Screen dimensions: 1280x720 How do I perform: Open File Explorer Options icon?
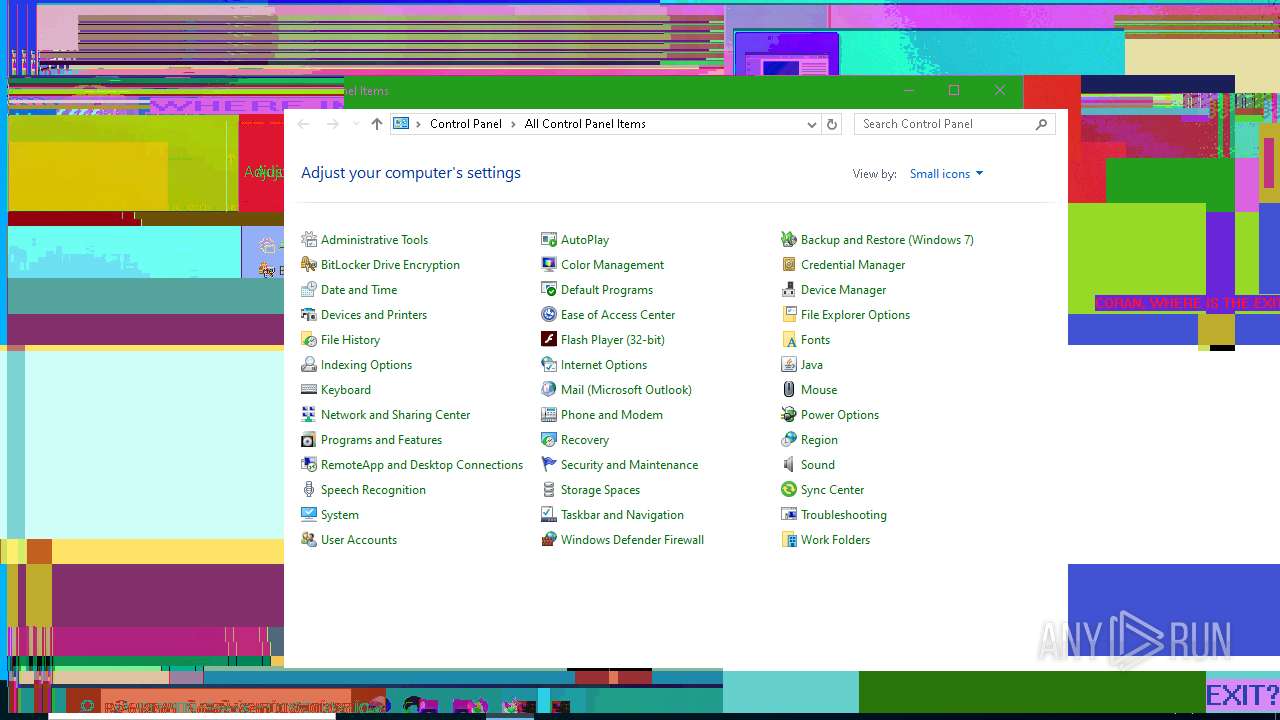[x=789, y=315]
